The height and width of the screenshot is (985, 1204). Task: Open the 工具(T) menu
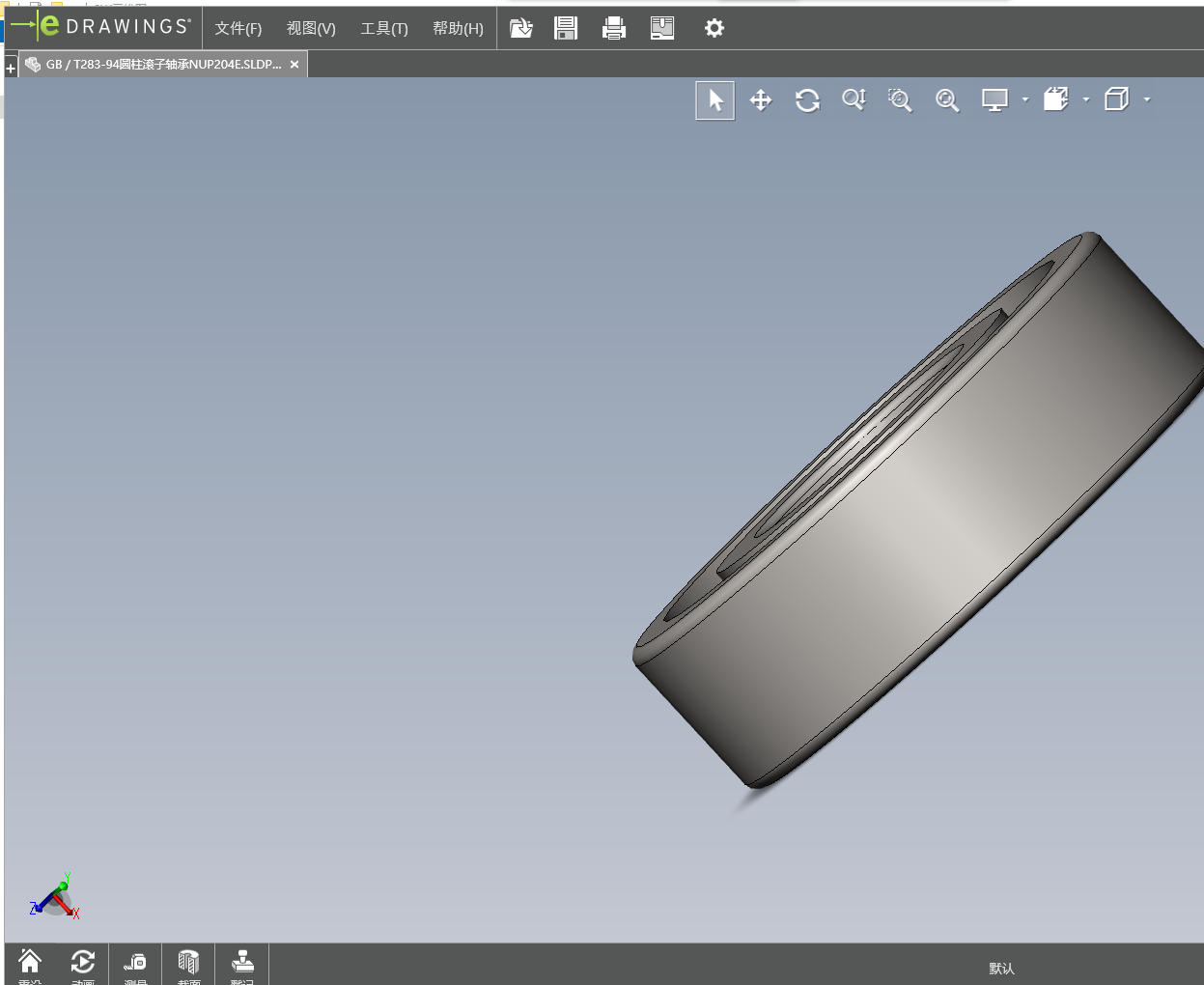pyautogui.click(x=384, y=29)
